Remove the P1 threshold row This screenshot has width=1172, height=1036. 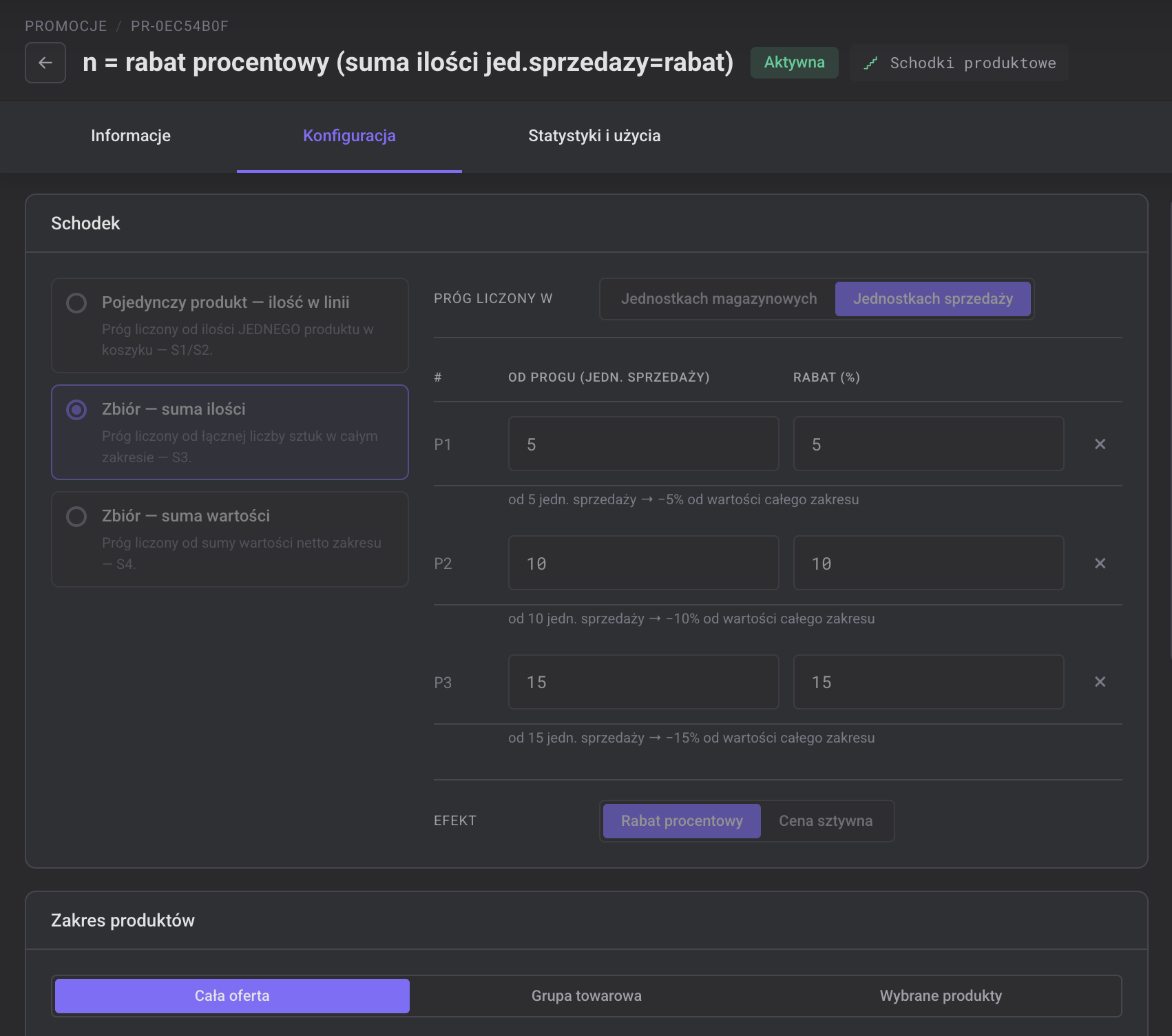tap(1100, 444)
